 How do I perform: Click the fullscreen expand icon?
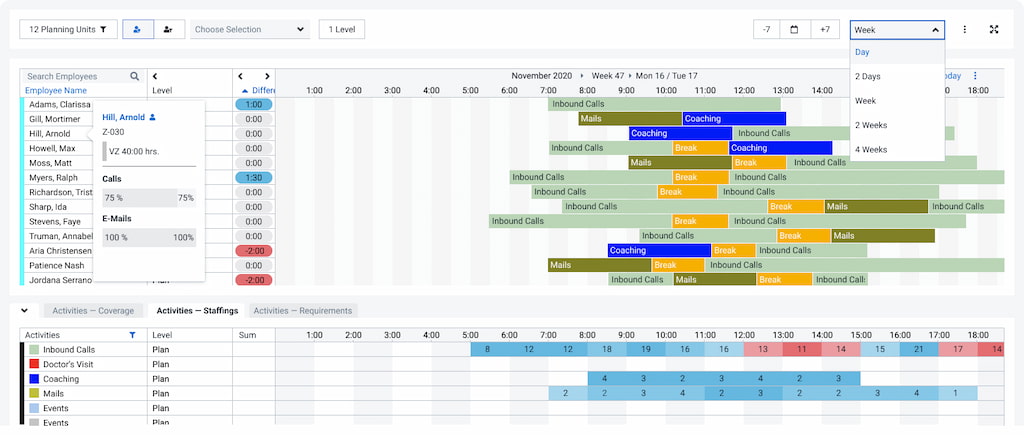pos(994,29)
